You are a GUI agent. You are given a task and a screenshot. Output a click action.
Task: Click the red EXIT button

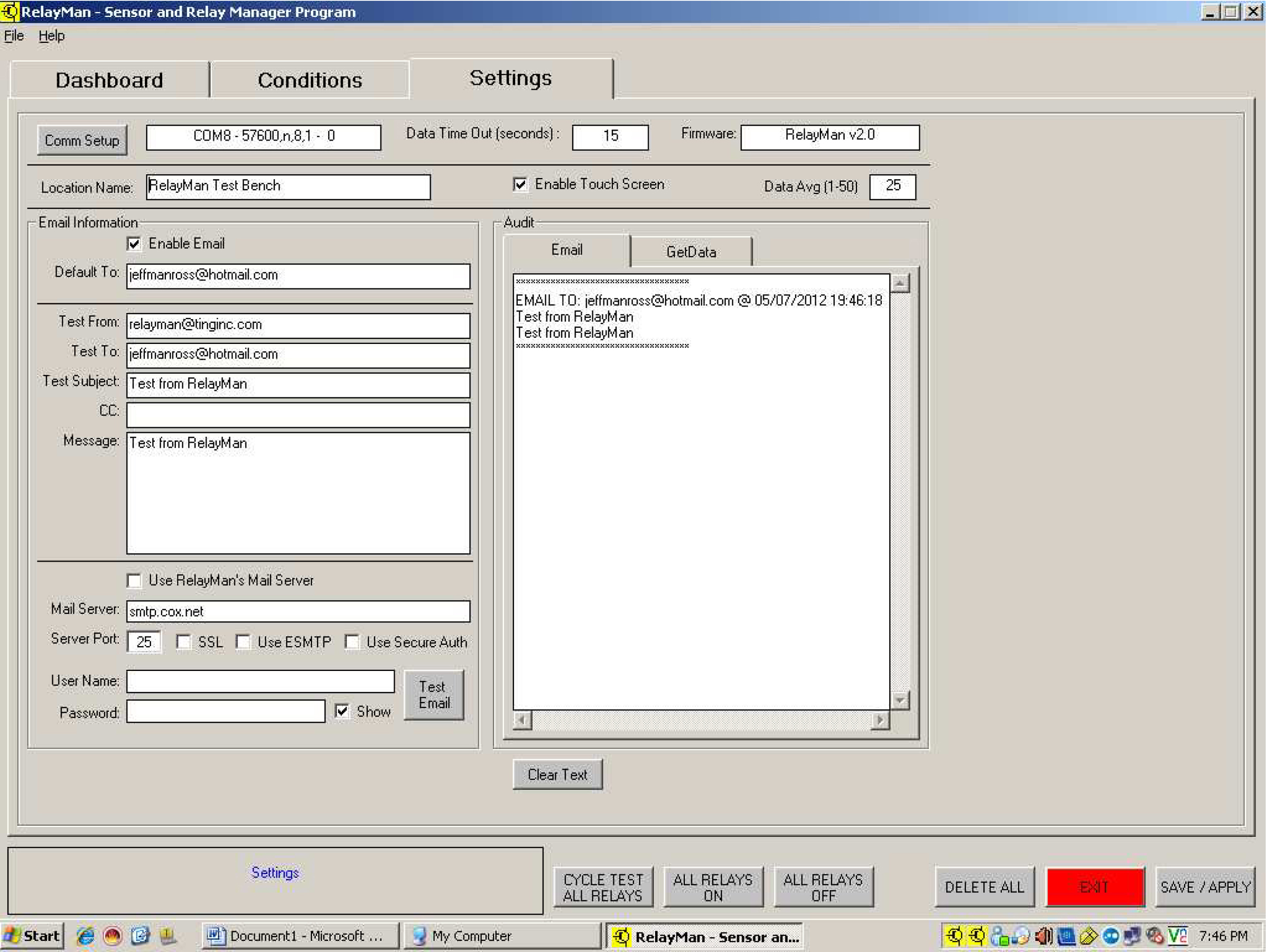1094,887
